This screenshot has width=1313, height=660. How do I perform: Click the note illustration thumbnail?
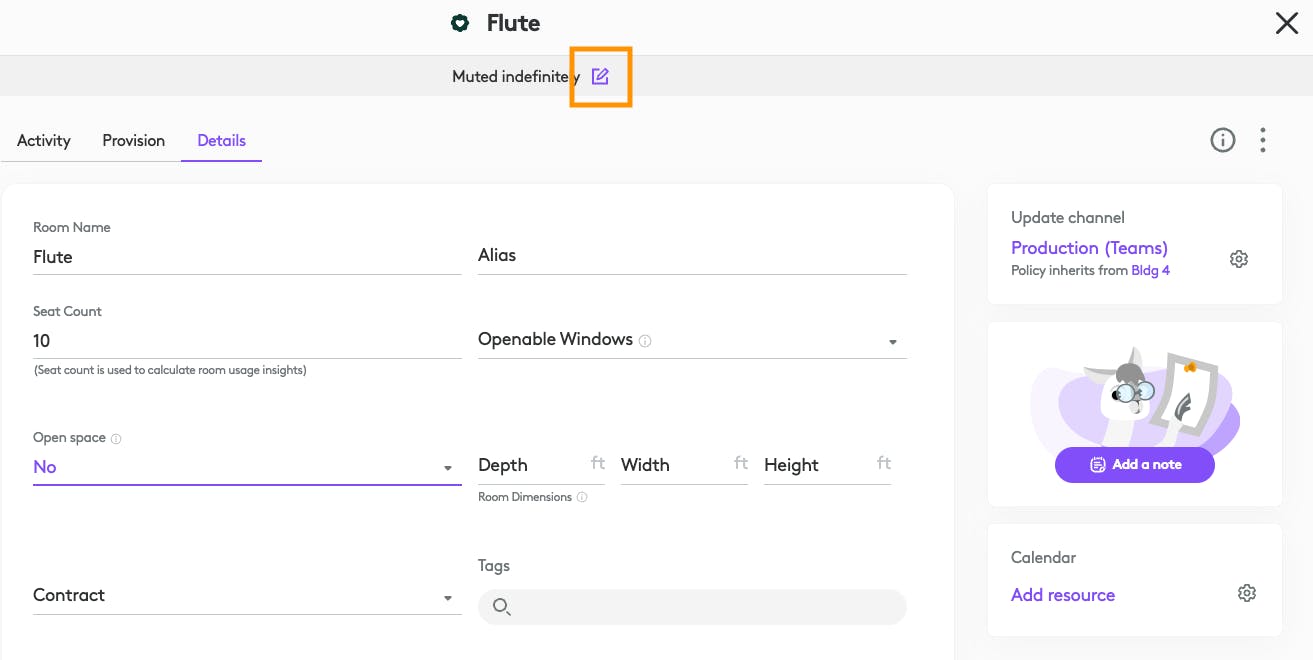[x=1135, y=400]
